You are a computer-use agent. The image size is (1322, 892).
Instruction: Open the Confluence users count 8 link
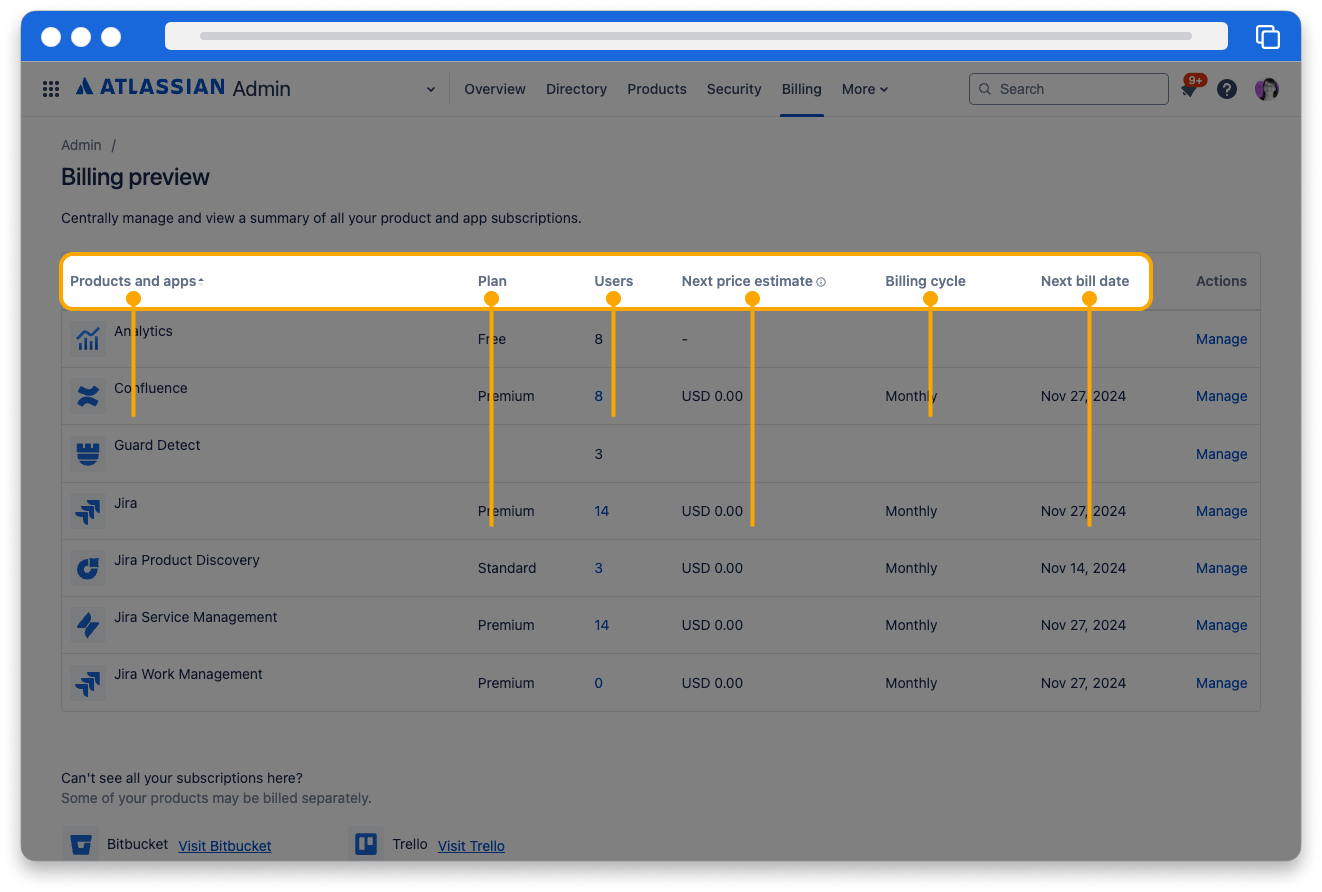pyautogui.click(x=599, y=396)
